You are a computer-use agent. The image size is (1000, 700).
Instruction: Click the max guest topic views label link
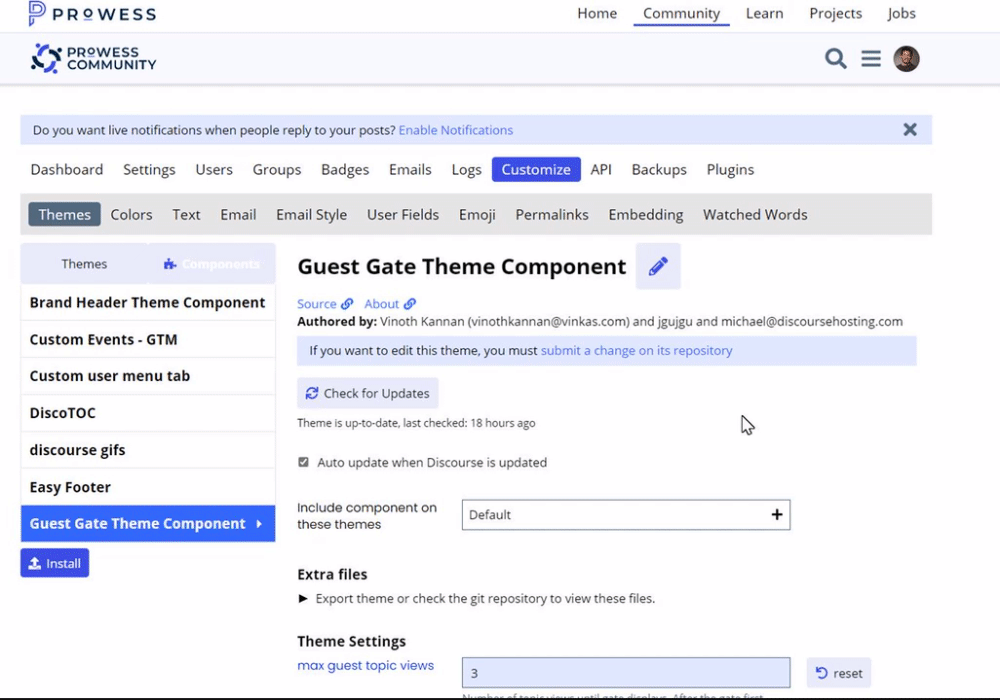365,666
